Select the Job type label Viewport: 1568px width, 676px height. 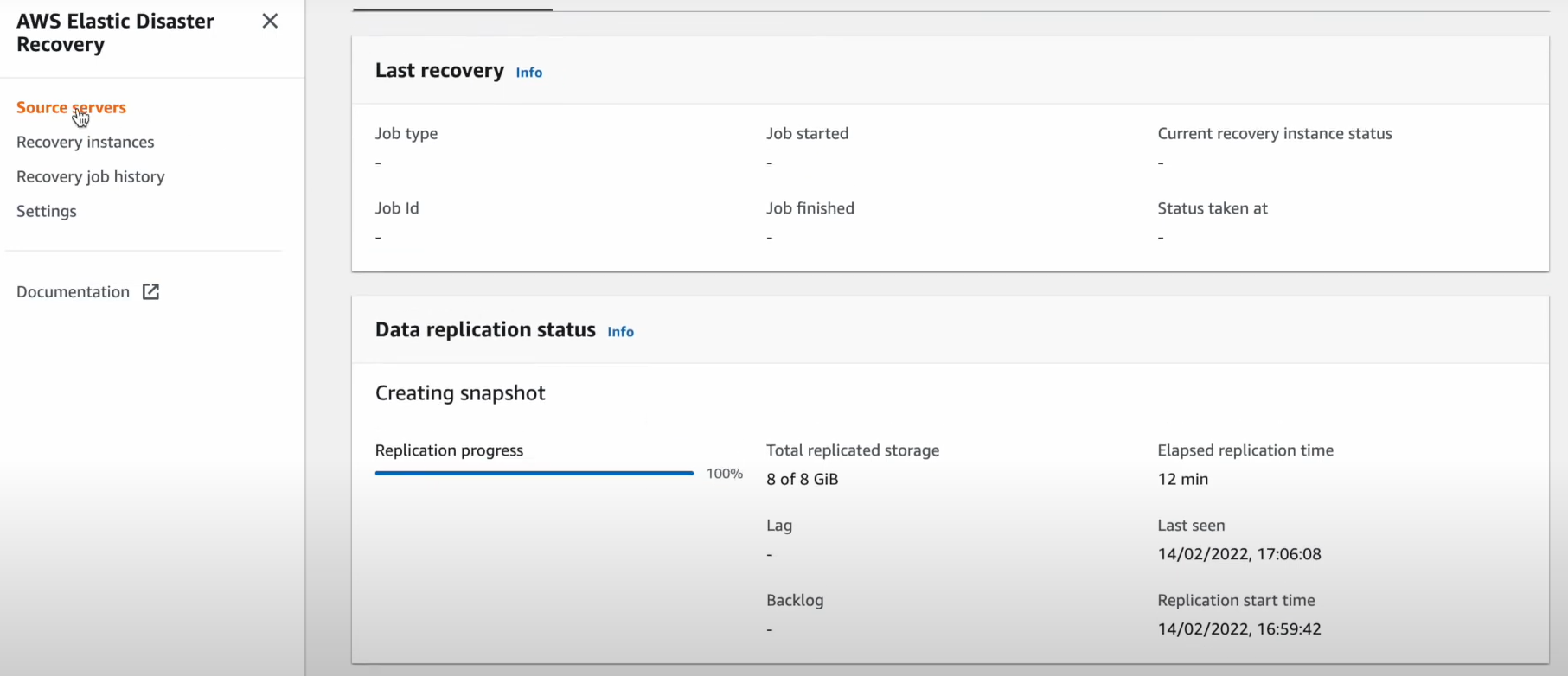click(x=406, y=134)
